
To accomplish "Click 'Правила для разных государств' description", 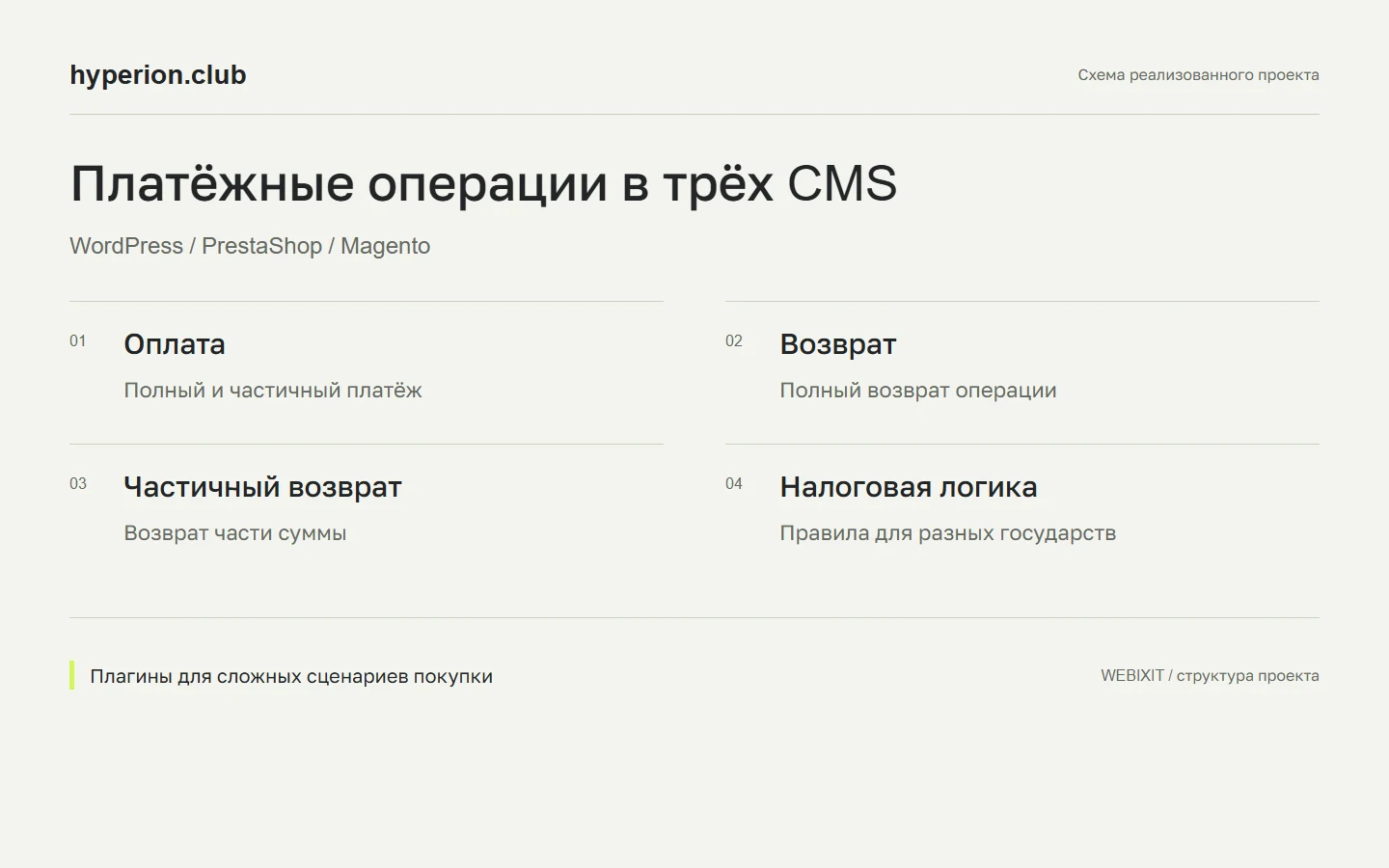I will [x=948, y=533].
